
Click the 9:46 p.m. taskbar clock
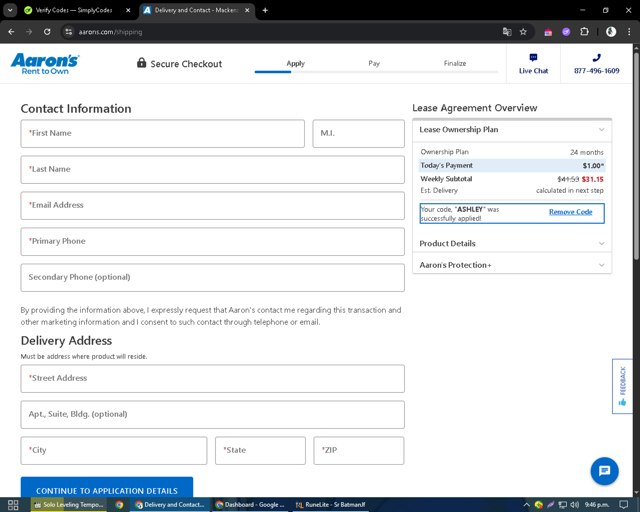tap(597, 505)
